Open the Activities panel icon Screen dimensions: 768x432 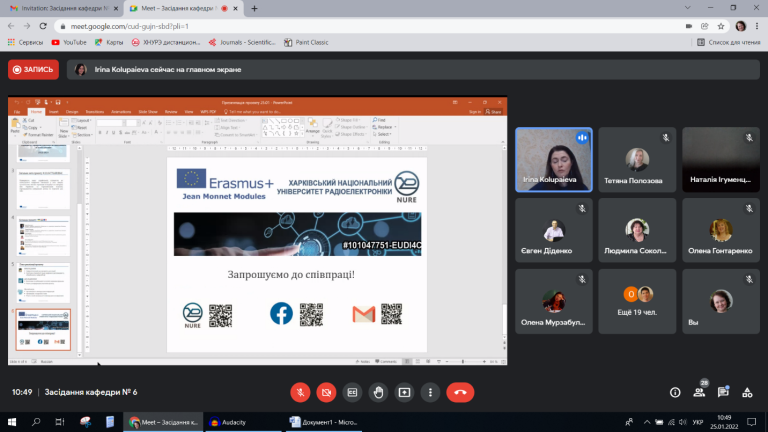click(747, 392)
